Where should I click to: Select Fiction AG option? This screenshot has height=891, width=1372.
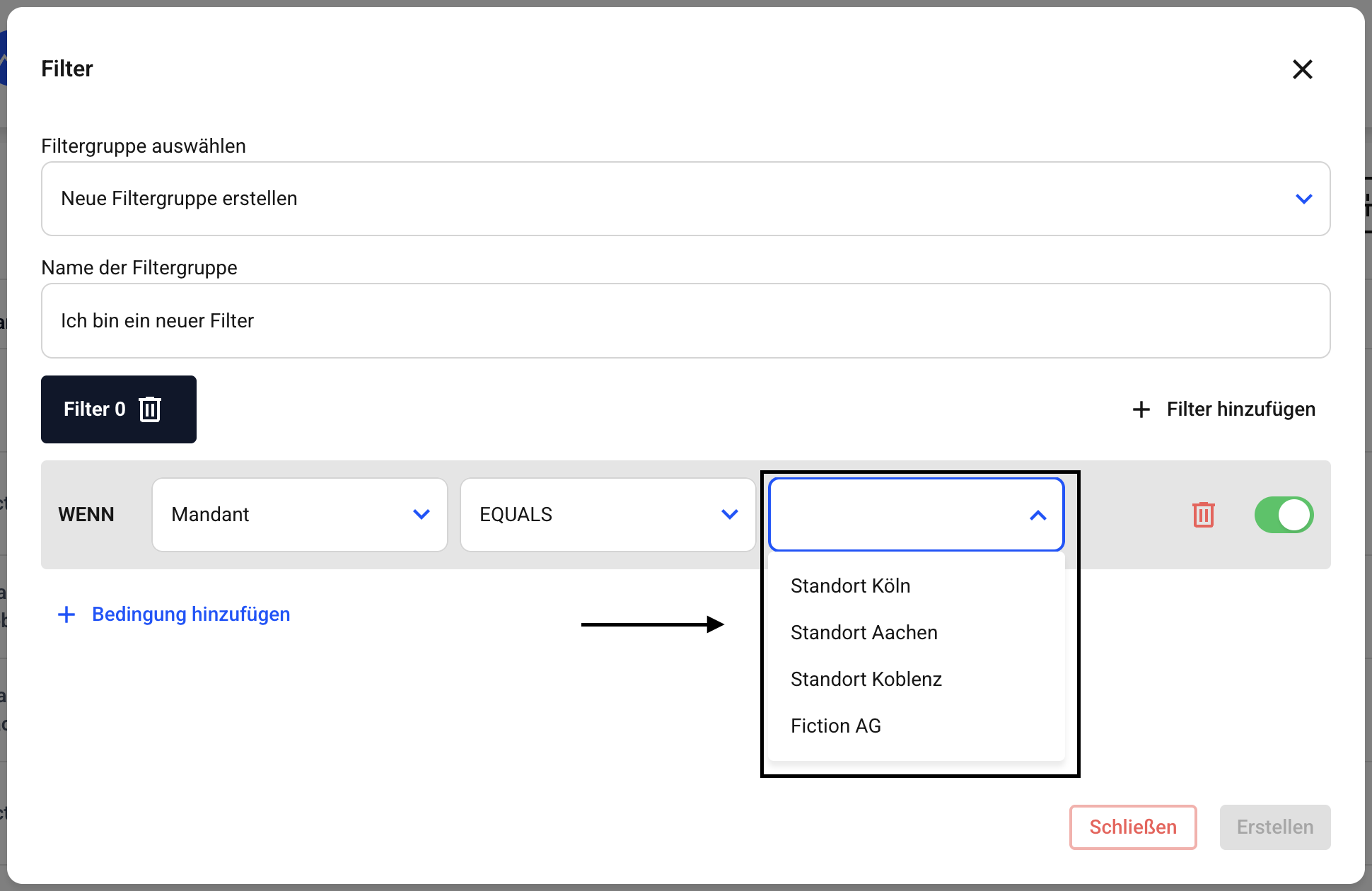[835, 726]
